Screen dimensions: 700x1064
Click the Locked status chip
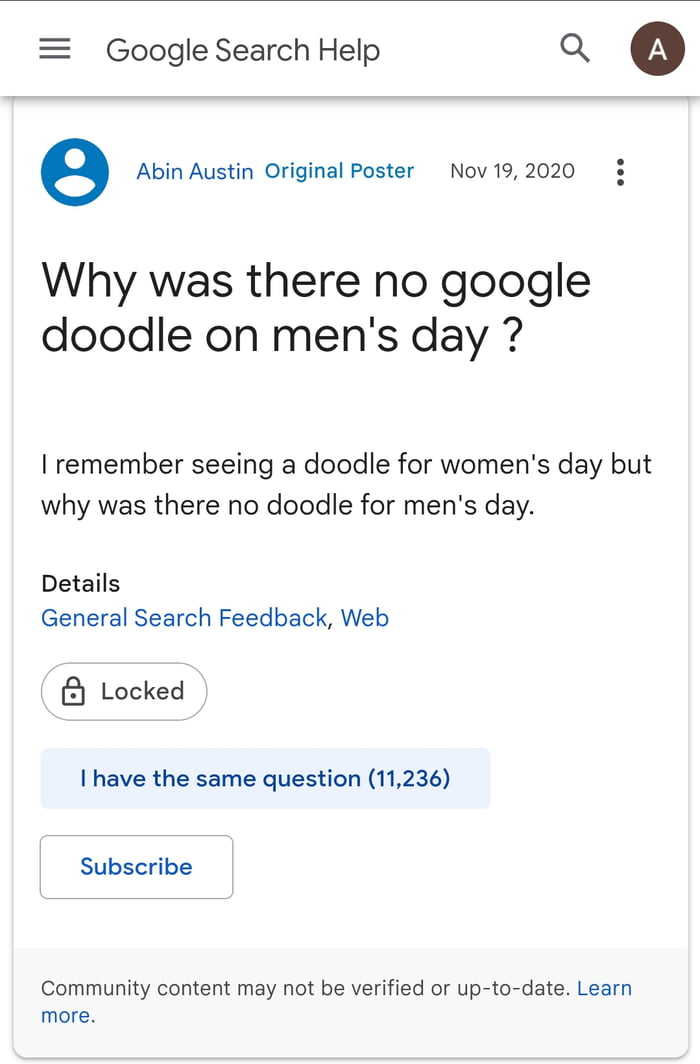123,691
